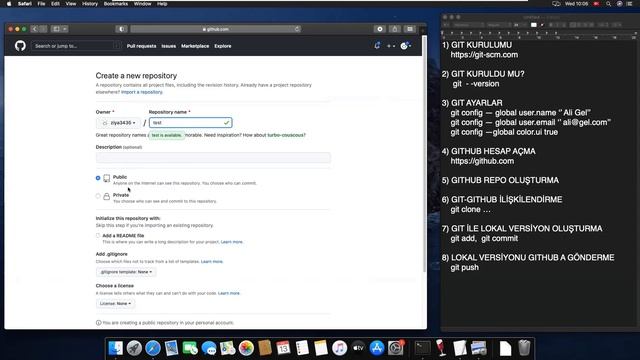This screenshot has width=640, height=360.
Task: Click 'git push' line in TextEdit
Action: (464, 268)
